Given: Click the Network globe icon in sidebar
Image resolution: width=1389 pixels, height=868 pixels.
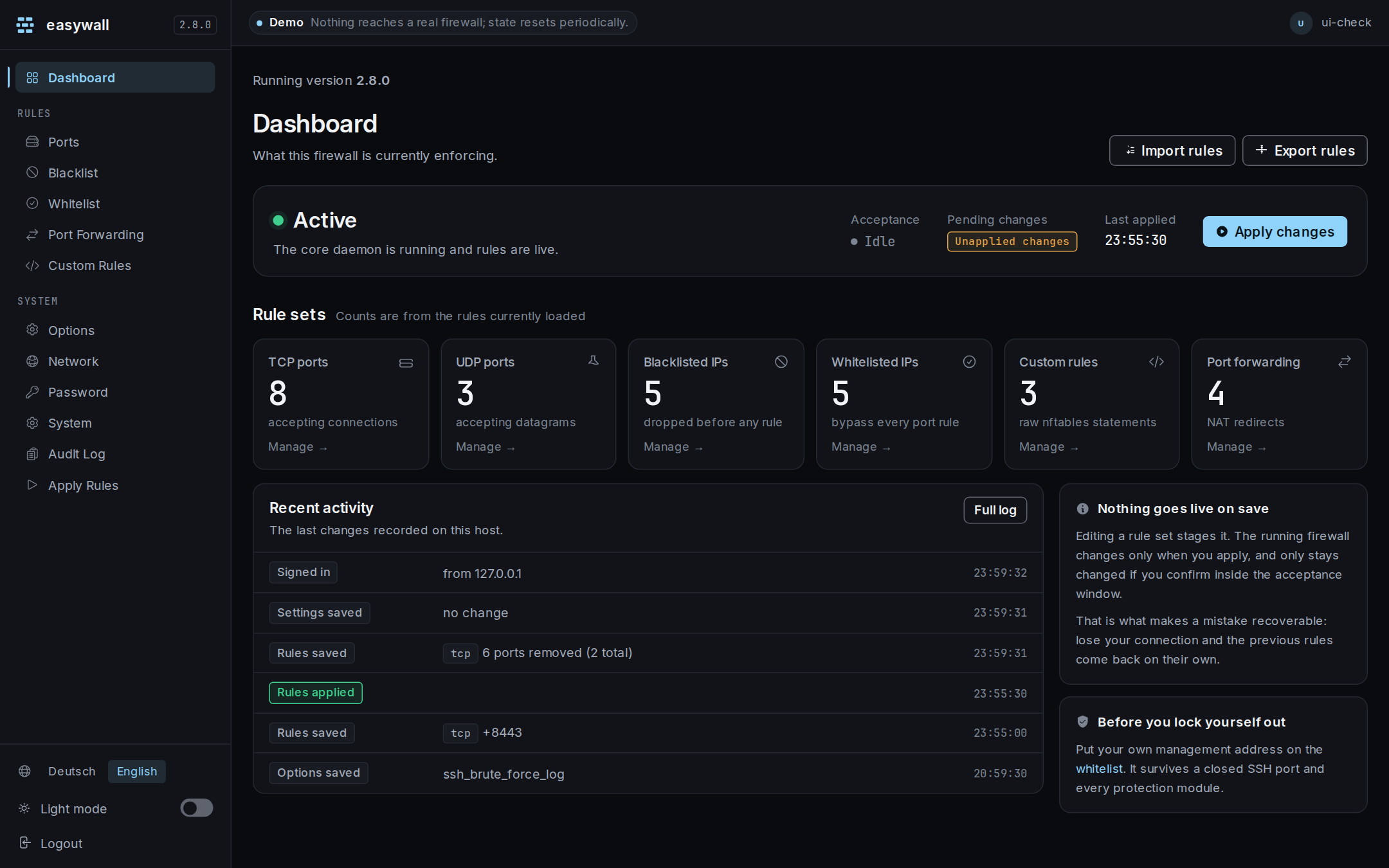Looking at the screenshot, I should coord(32,361).
